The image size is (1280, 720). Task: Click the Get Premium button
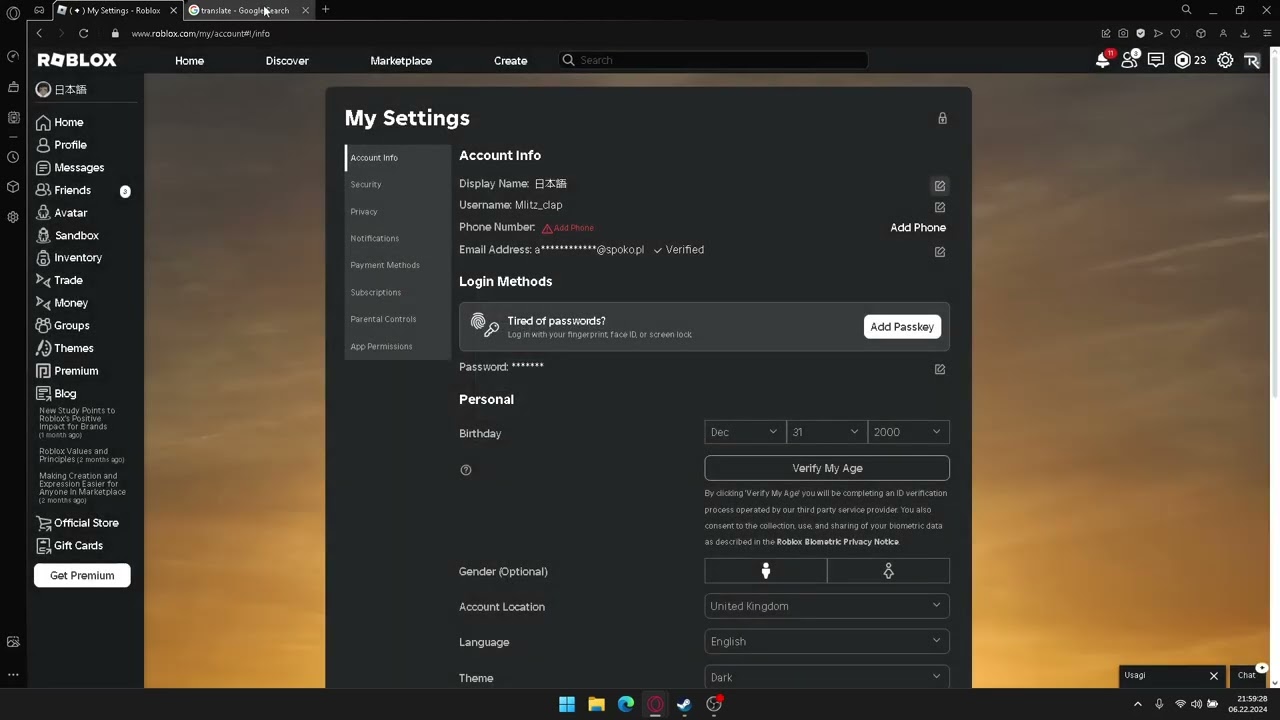pos(82,576)
